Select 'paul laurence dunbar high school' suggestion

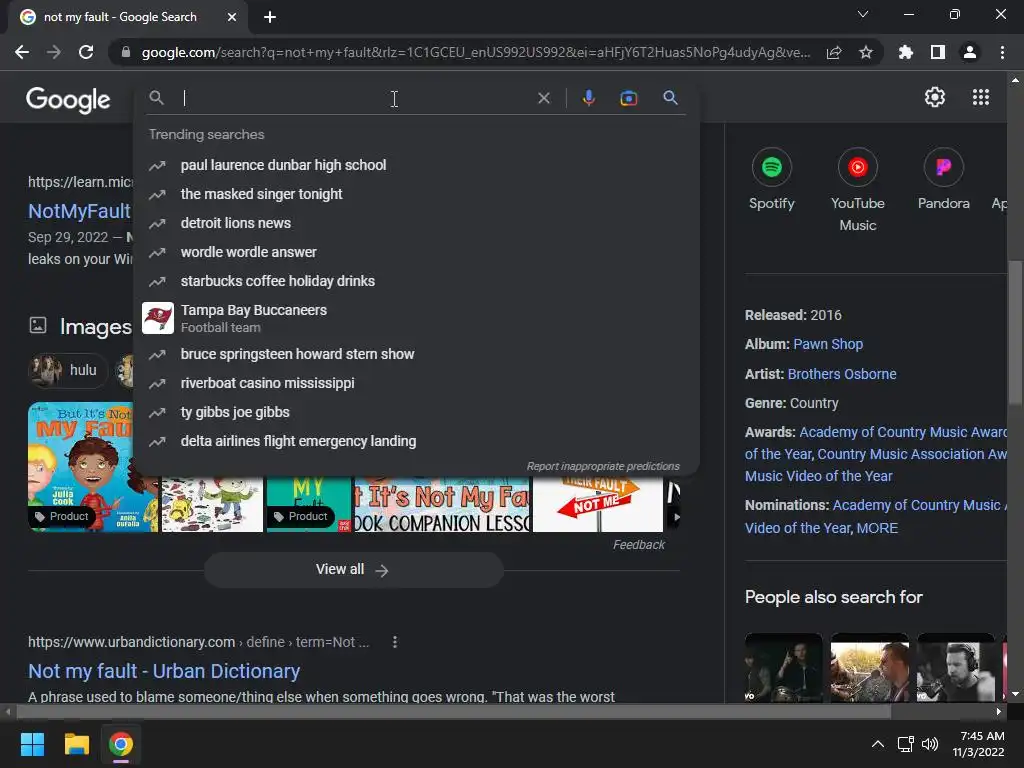coord(416,165)
